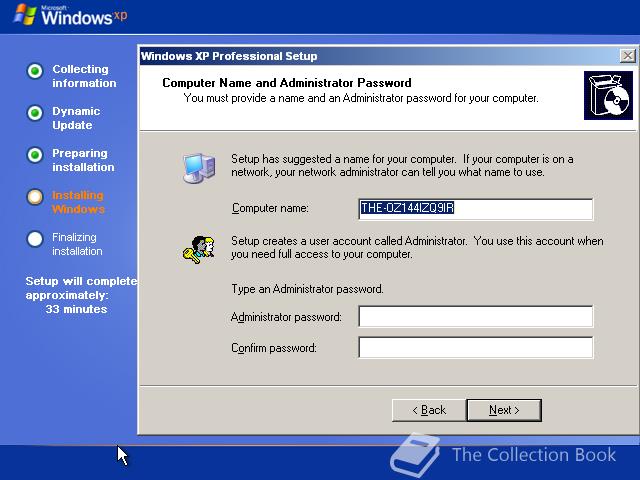Go back with the Back button
The image size is (640, 480).
click(429, 410)
